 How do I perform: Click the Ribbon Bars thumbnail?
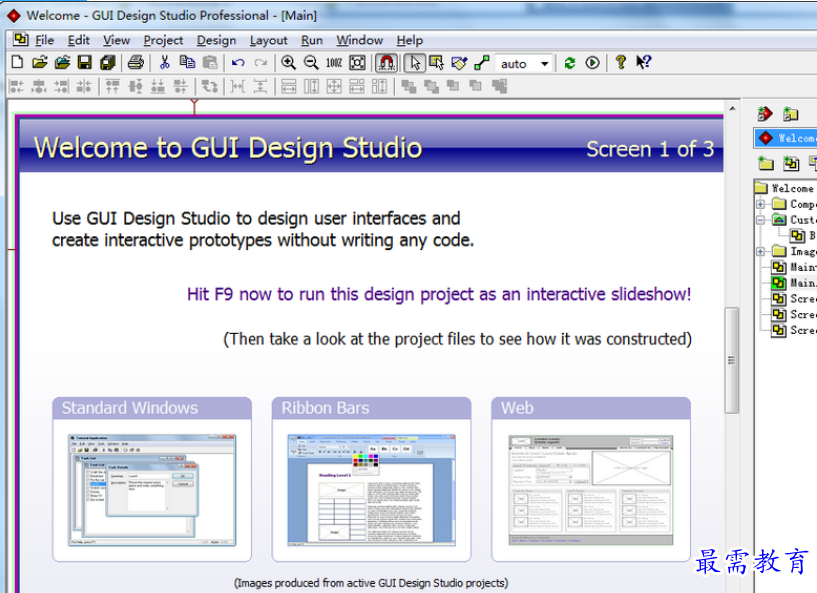coord(372,490)
